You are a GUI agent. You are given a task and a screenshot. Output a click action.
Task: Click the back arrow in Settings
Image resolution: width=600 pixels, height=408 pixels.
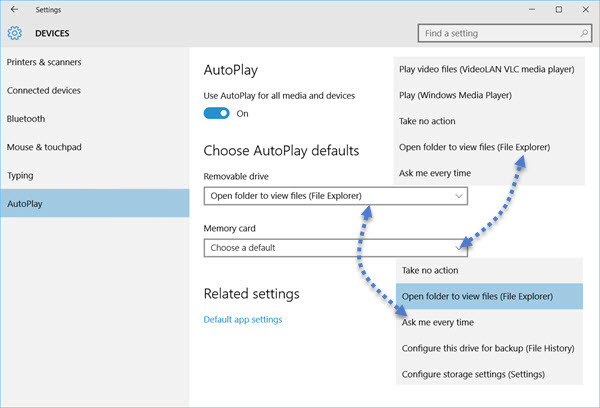pyautogui.click(x=15, y=10)
